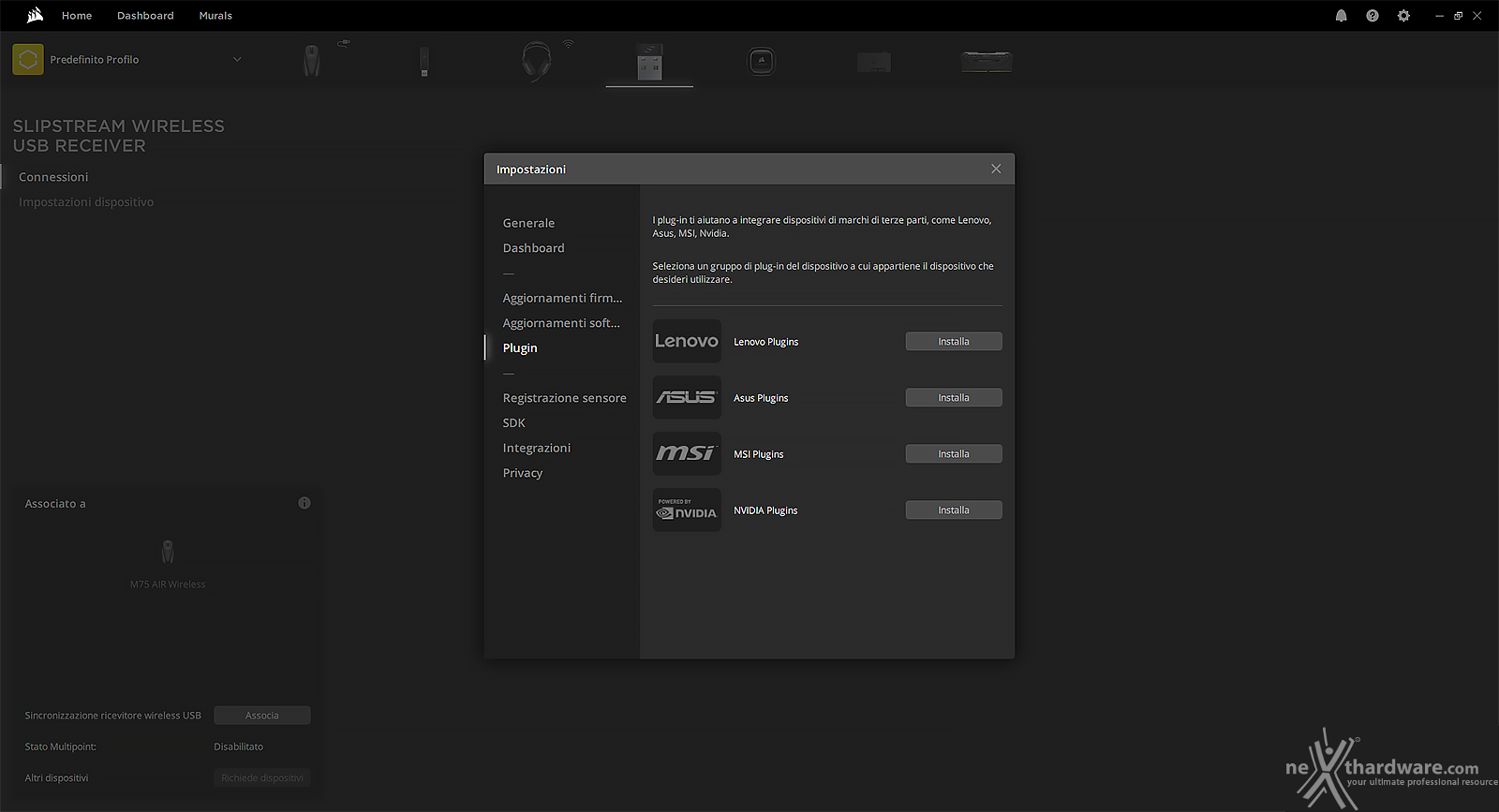Click the MSI Plugins label

pos(758,454)
